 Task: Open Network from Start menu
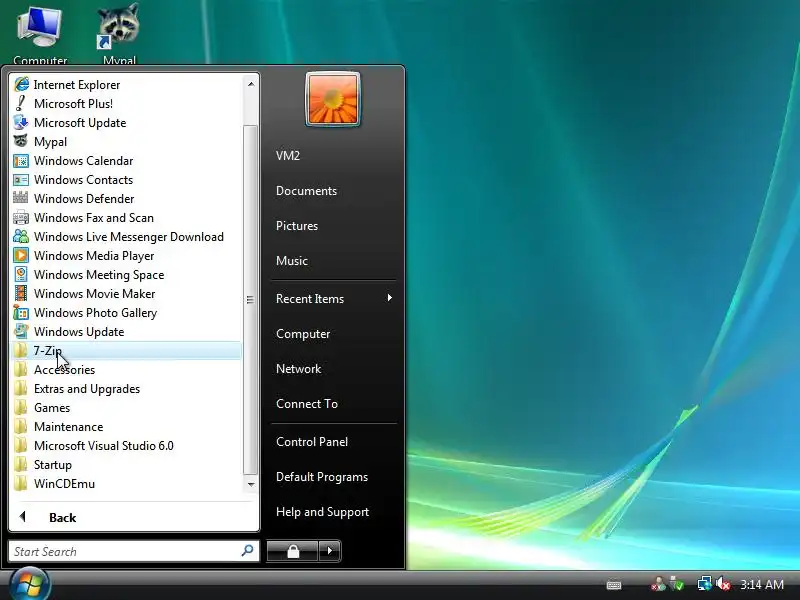(334, 369)
